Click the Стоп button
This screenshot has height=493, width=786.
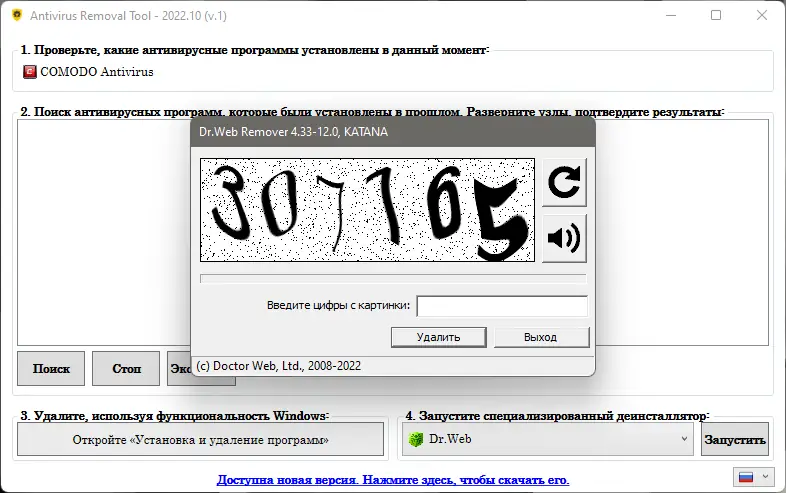click(126, 369)
